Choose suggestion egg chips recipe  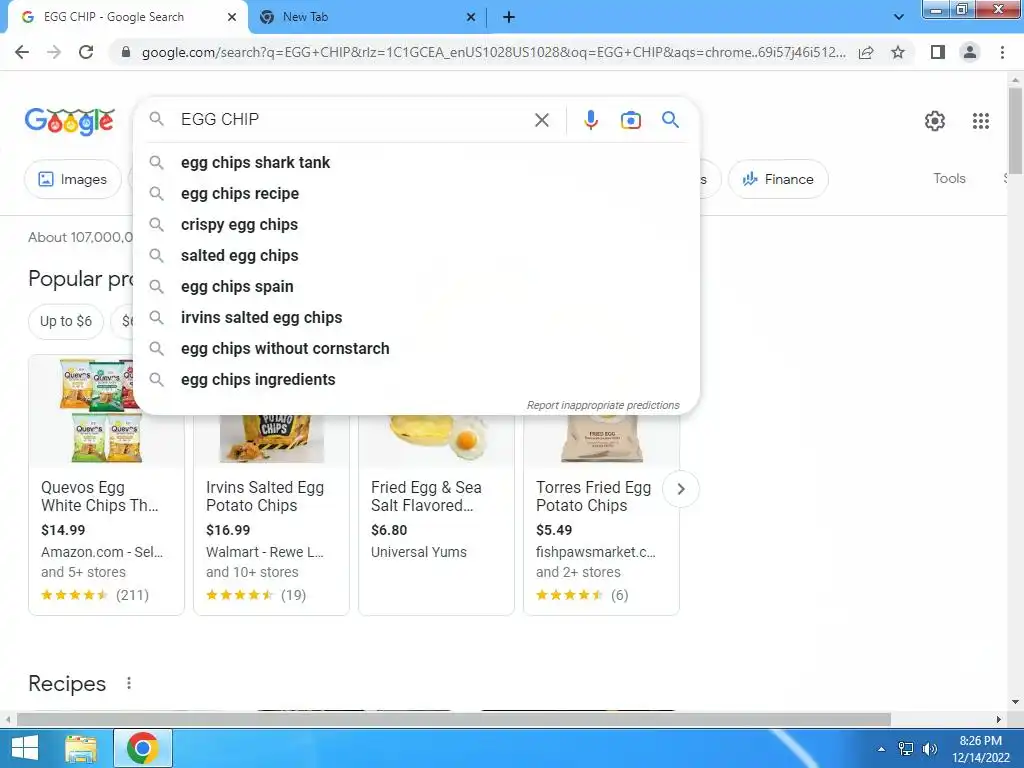[x=416, y=194]
